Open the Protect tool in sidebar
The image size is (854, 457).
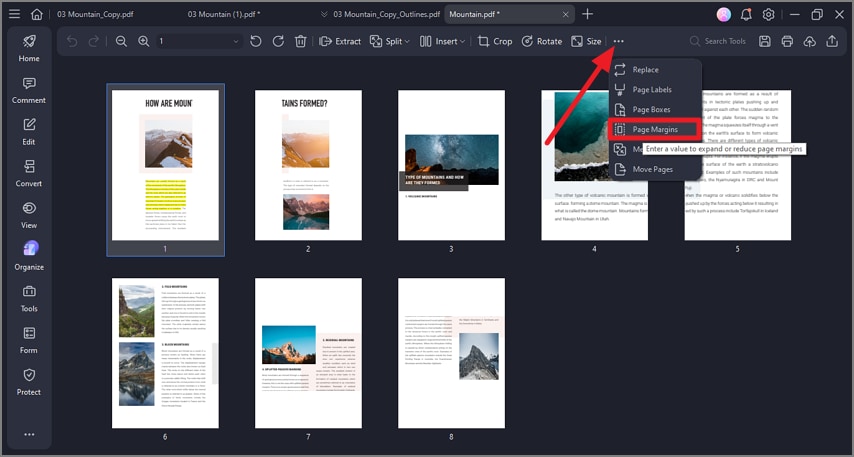pyautogui.click(x=29, y=382)
